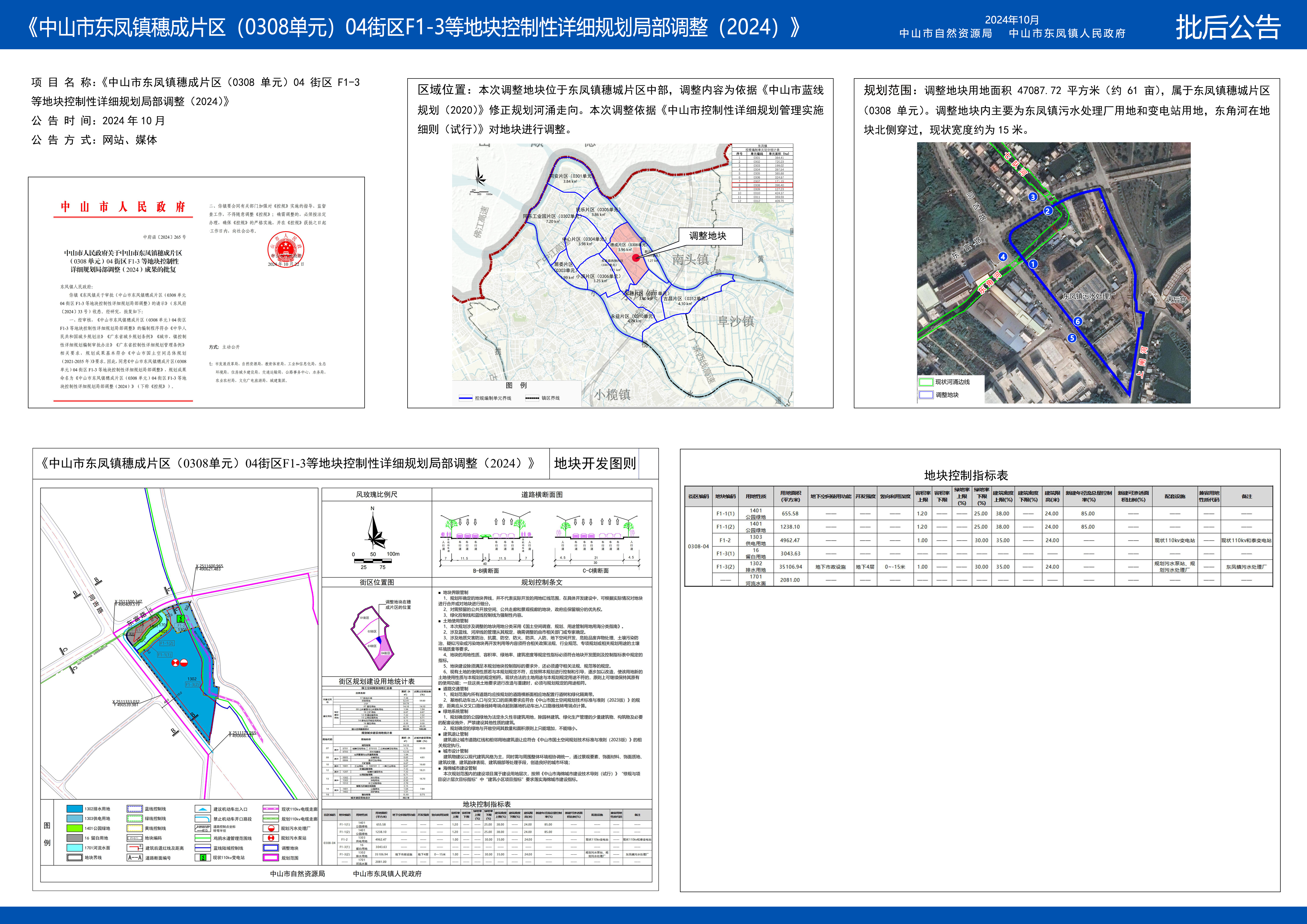Click the suggested vehicle entrance triangle legend icon
The image size is (1307, 924).
click(203, 809)
